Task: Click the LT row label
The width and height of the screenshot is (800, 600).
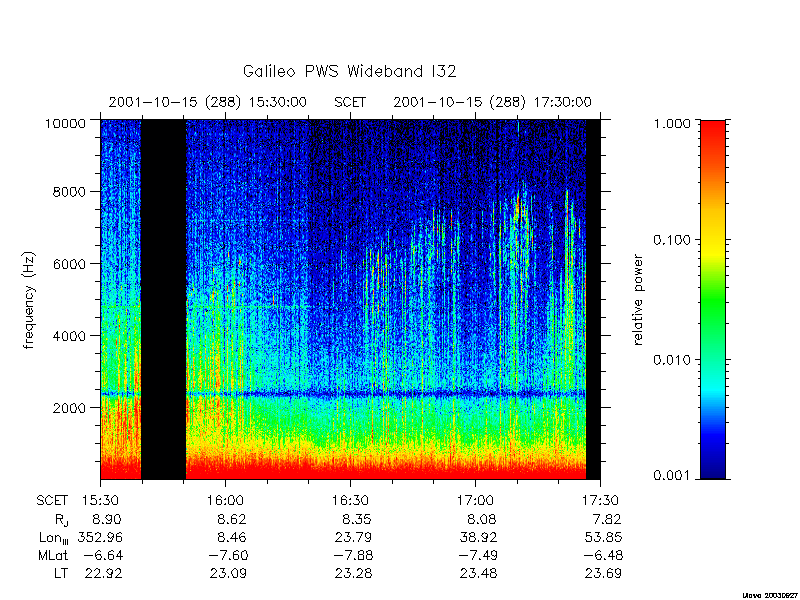Action: (x=61, y=573)
